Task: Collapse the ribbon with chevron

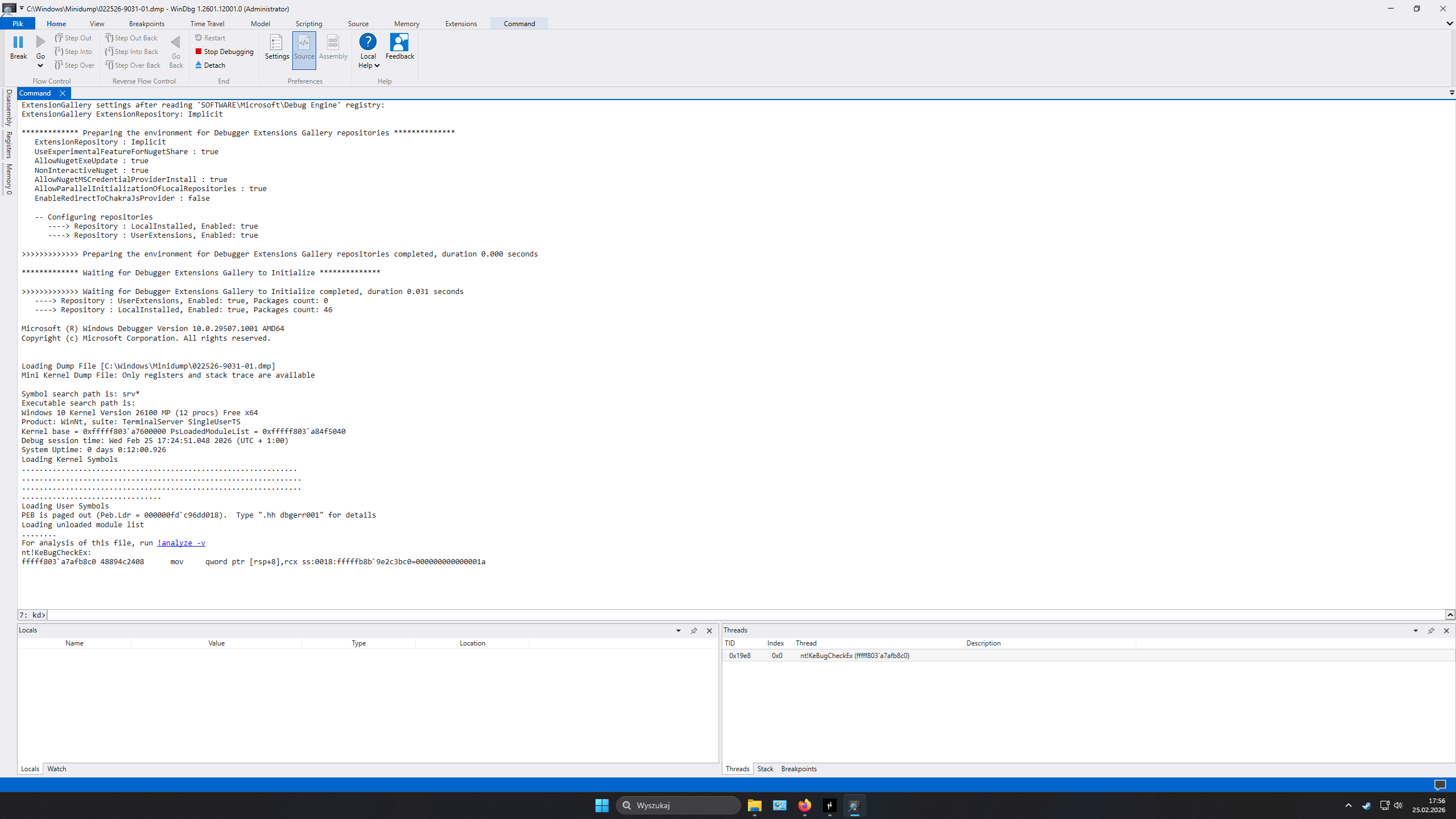Action: tap(1449, 24)
